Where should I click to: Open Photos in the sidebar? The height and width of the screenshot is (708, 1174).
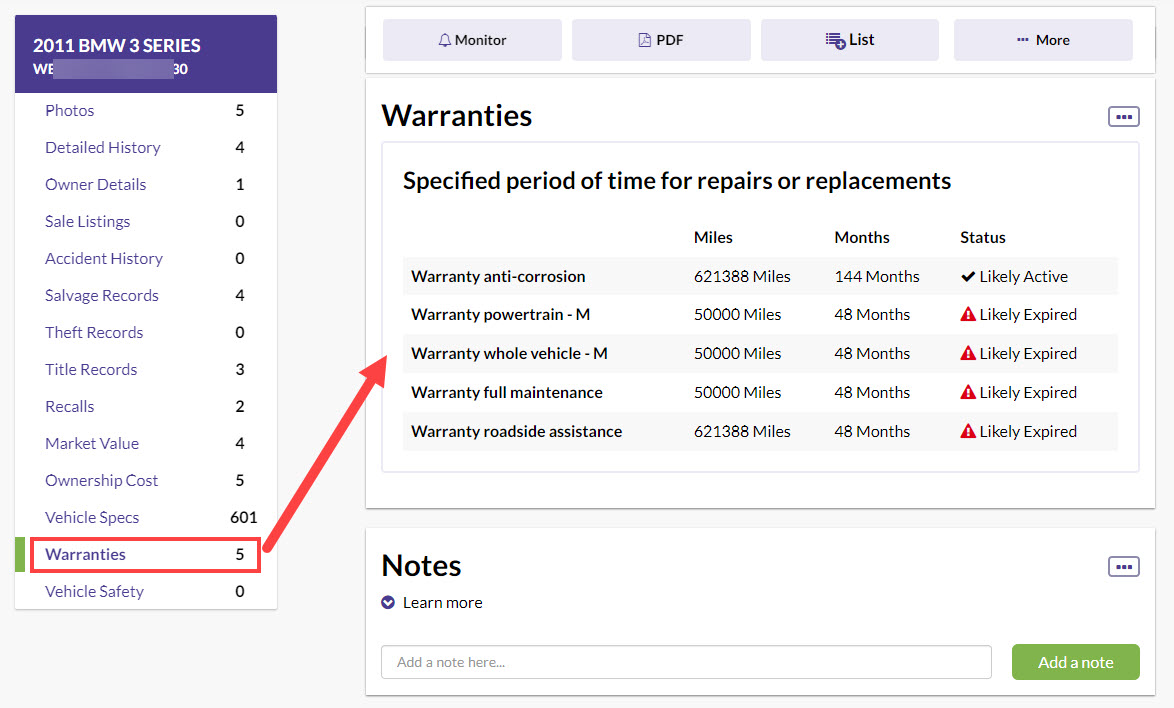[x=70, y=111]
